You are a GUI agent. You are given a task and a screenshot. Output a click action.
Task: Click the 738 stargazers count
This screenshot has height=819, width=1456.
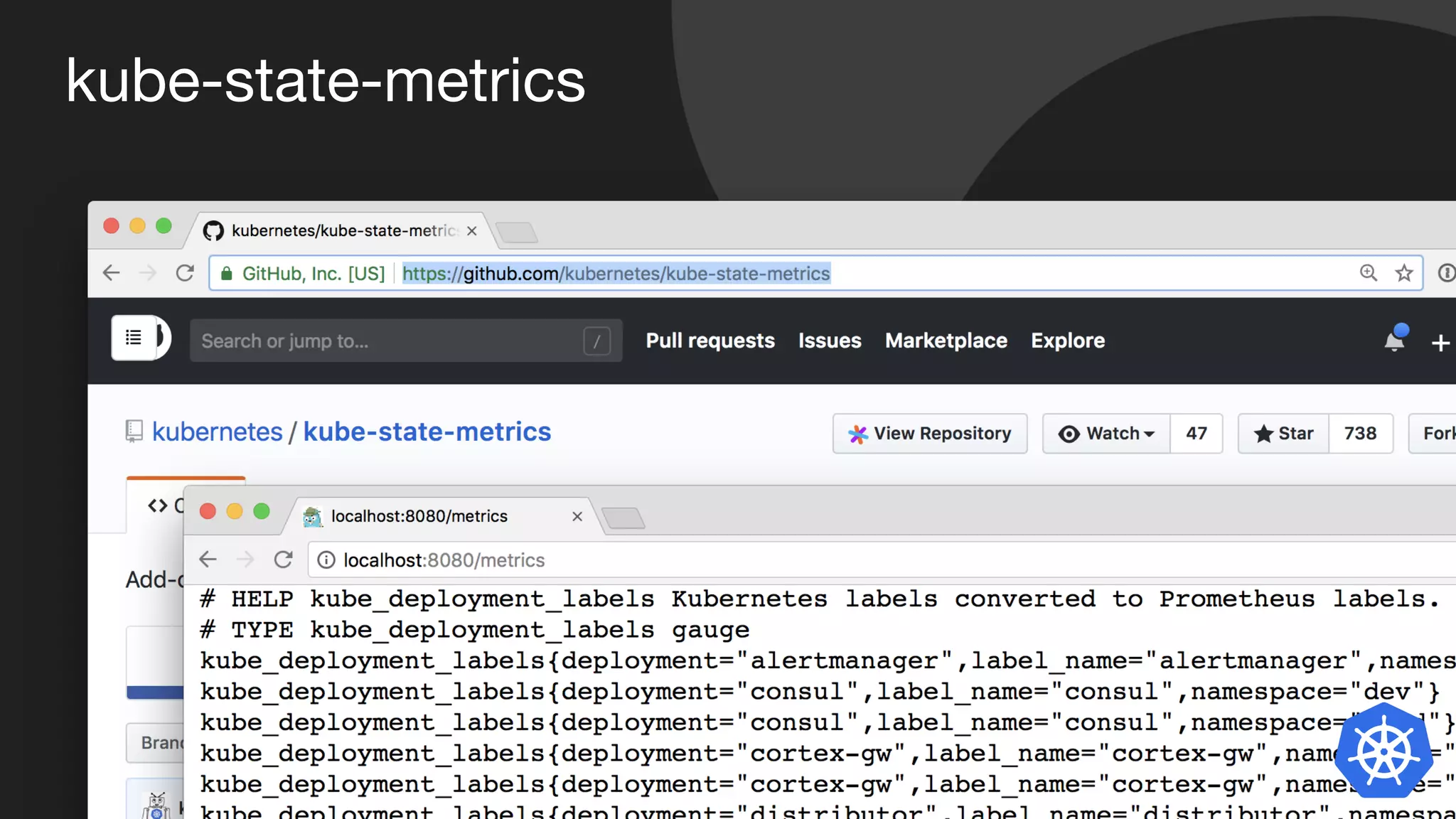point(1360,433)
